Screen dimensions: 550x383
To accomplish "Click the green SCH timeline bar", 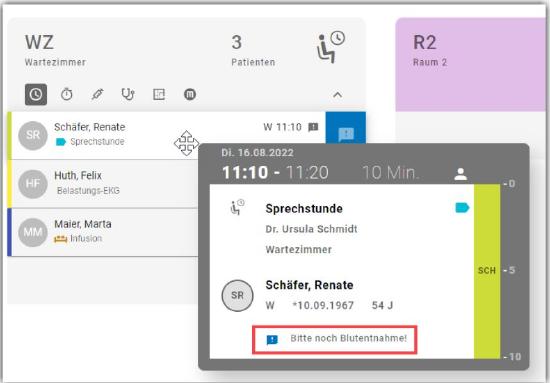I will 487,271.
